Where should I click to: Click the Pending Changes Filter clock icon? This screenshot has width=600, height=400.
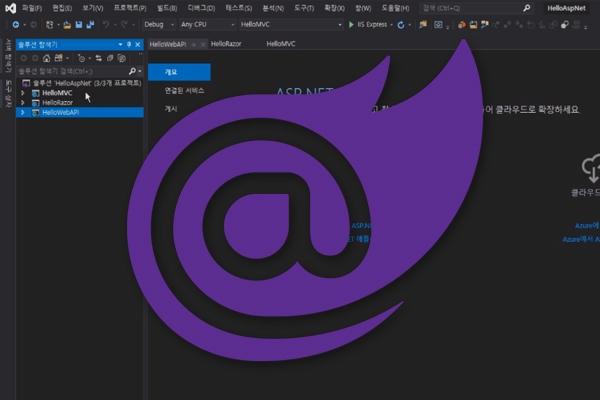coord(81,58)
